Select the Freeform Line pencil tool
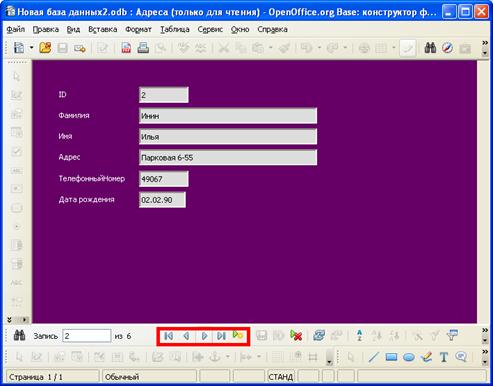Image resolution: width=493 pixels, height=386 pixels. point(426,357)
